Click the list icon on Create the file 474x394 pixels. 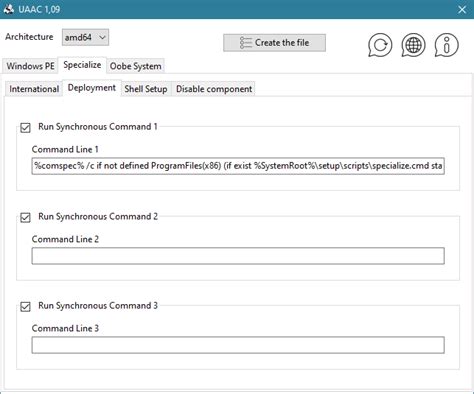pyautogui.click(x=246, y=43)
